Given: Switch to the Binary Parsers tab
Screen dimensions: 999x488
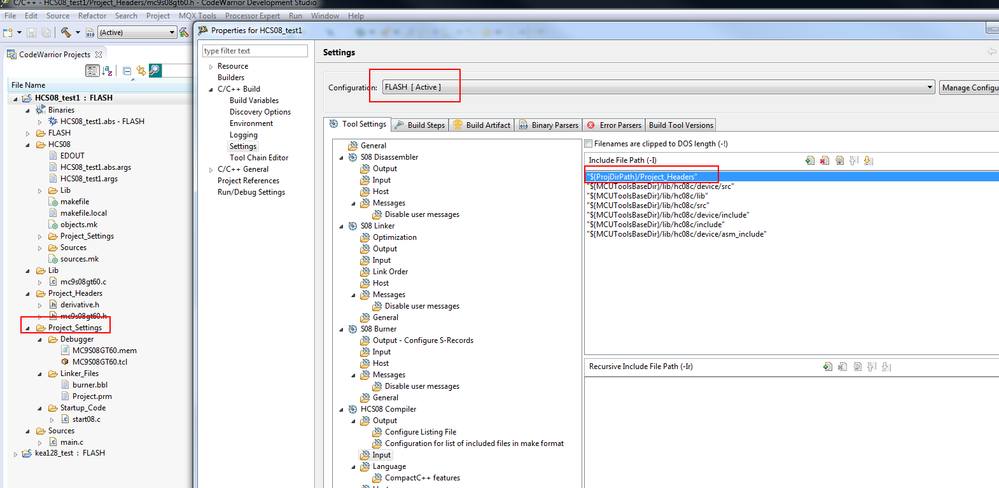Looking at the screenshot, I should [x=549, y=125].
